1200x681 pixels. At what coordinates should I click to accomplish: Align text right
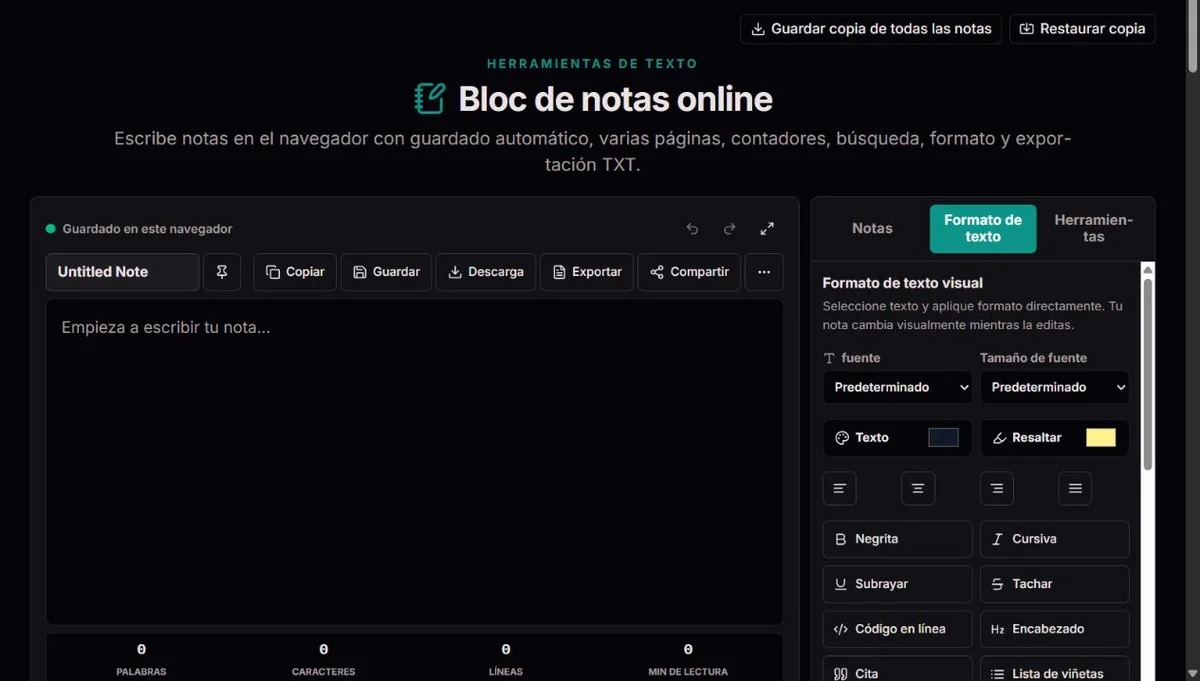997,488
